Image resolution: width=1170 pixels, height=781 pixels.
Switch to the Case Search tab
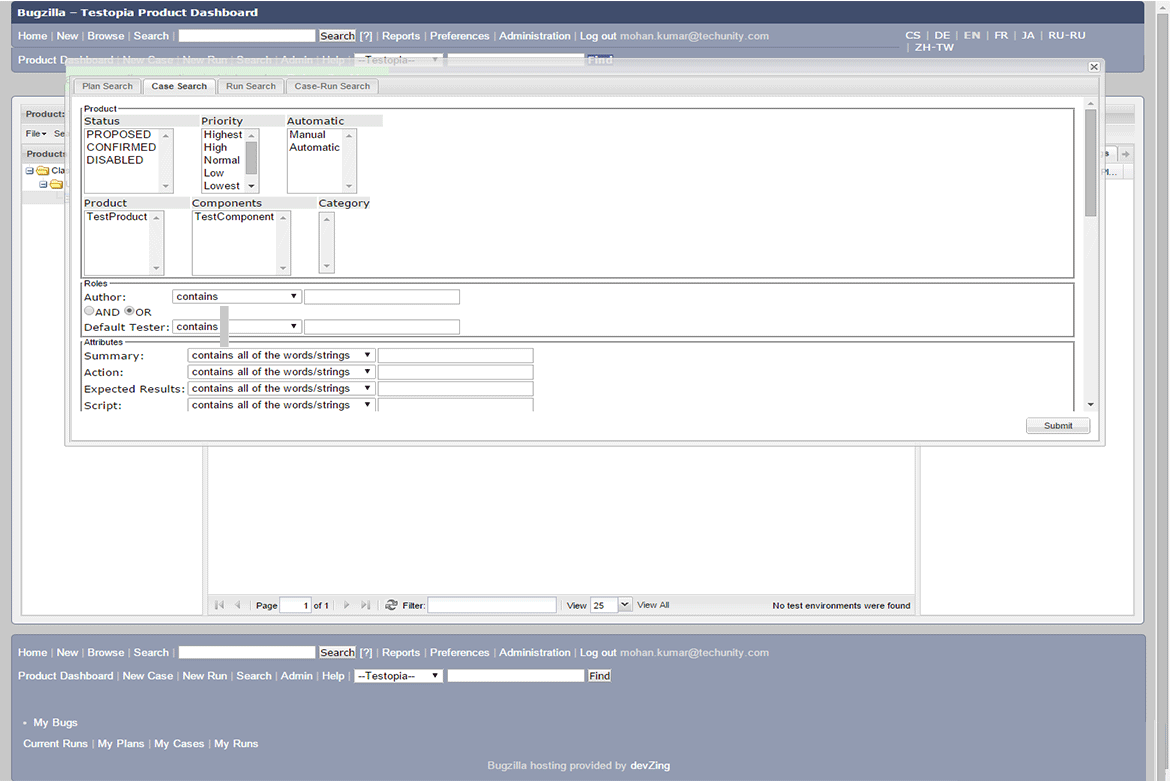pyautogui.click(x=179, y=87)
